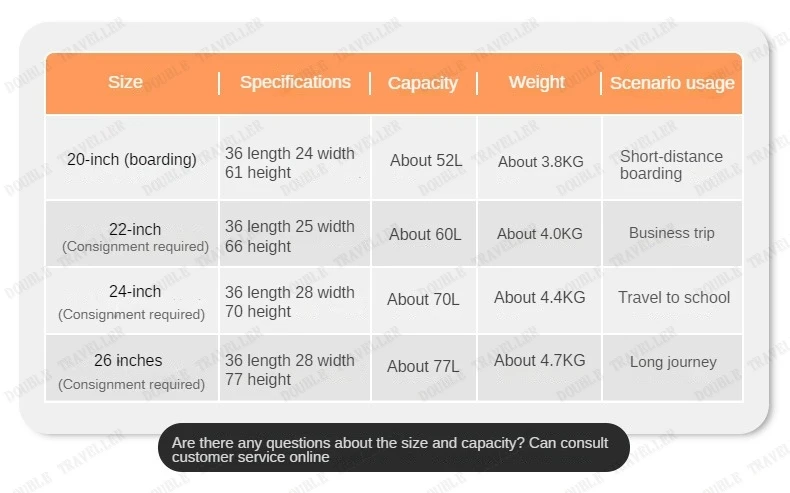Click the About 60L capacity cell
Image resolution: width=790 pixels, height=493 pixels.
[x=425, y=234]
